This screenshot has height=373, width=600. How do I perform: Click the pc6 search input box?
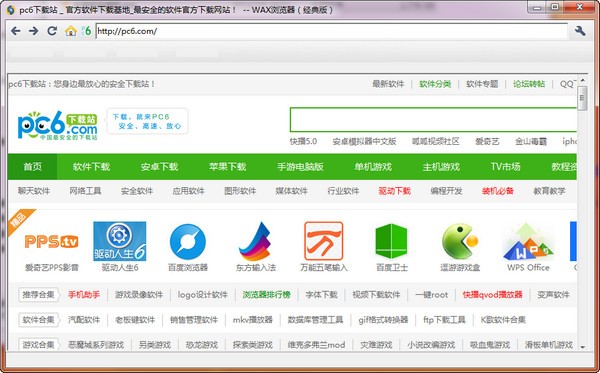[x=433, y=120]
